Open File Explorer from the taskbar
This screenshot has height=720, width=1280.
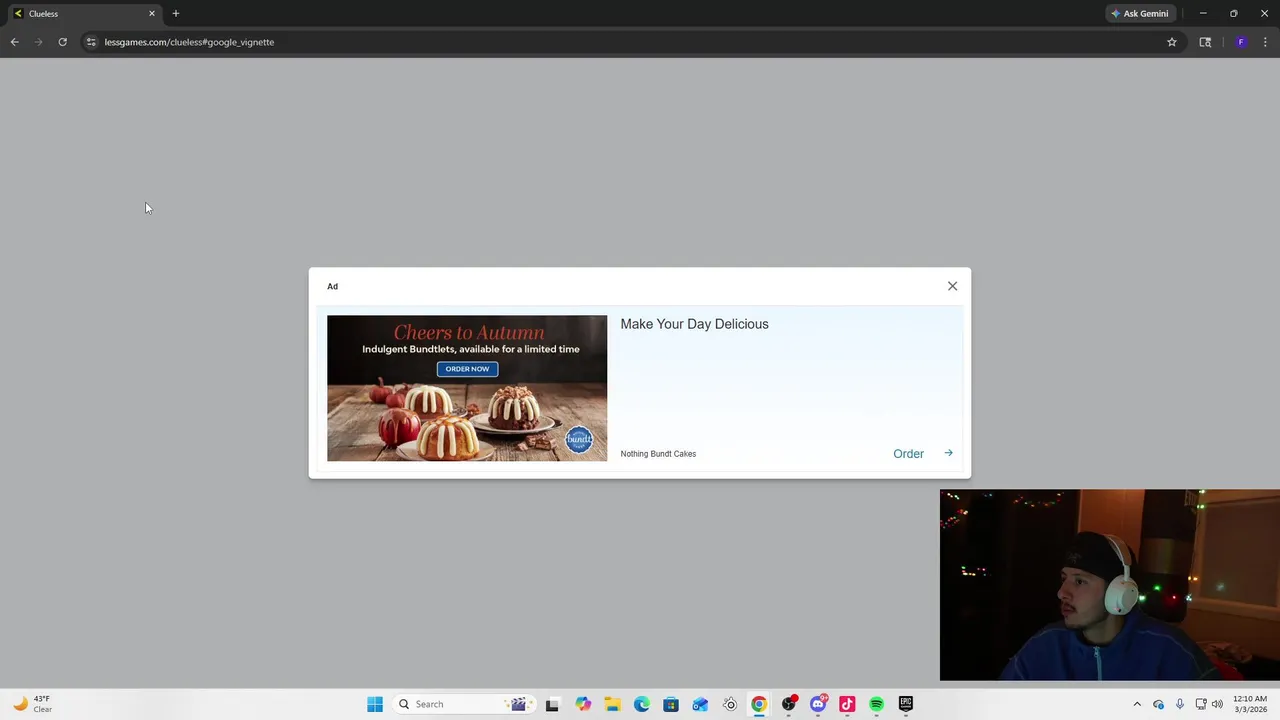pyautogui.click(x=612, y=704)
